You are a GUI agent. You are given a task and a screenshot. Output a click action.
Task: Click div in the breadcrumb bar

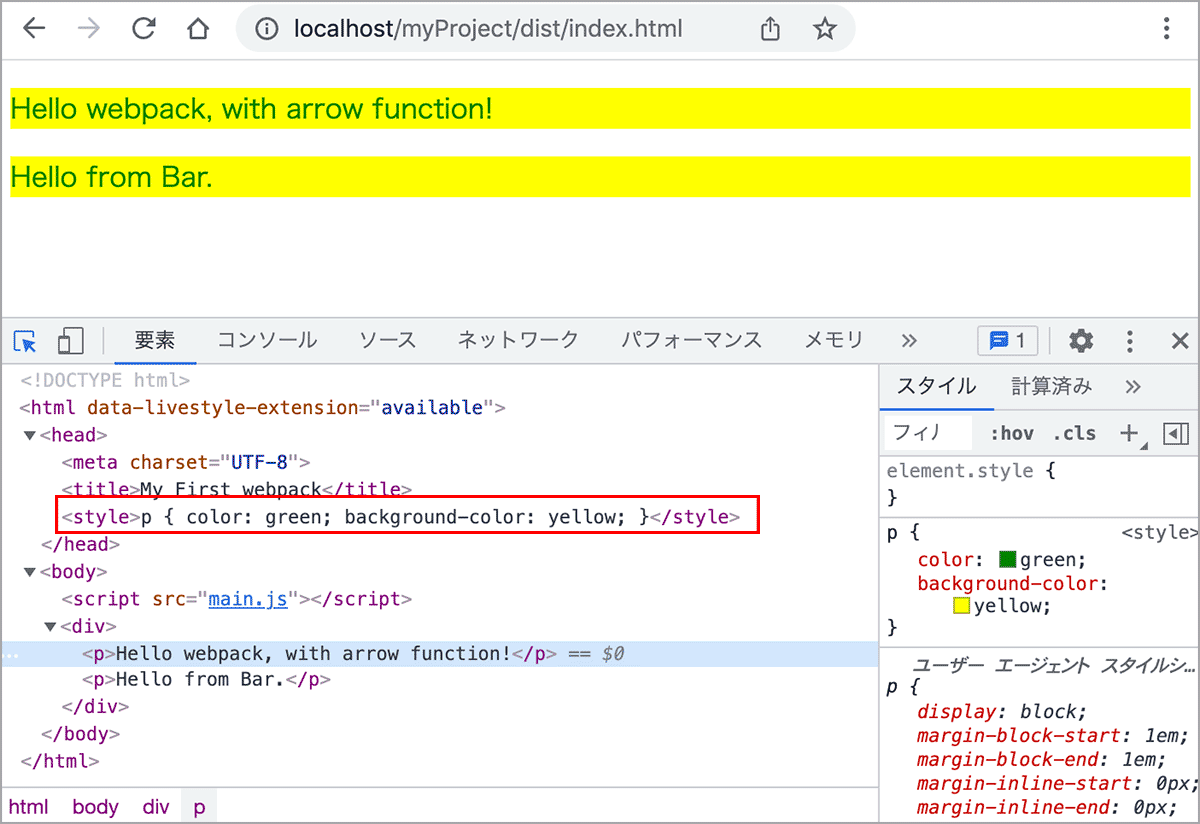pyautogui.click(x=156, y=807)
